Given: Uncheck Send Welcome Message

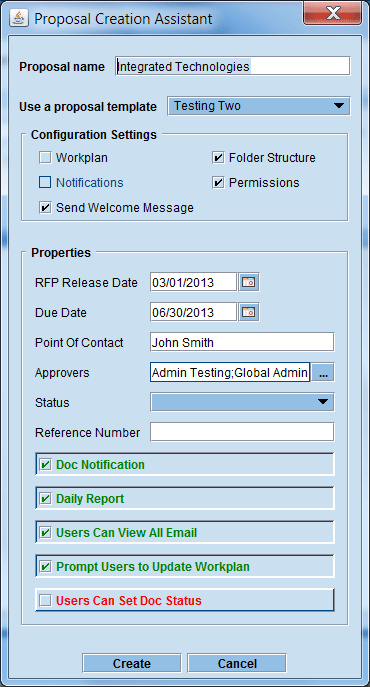Looking at the screenshot, I should 45,208.
